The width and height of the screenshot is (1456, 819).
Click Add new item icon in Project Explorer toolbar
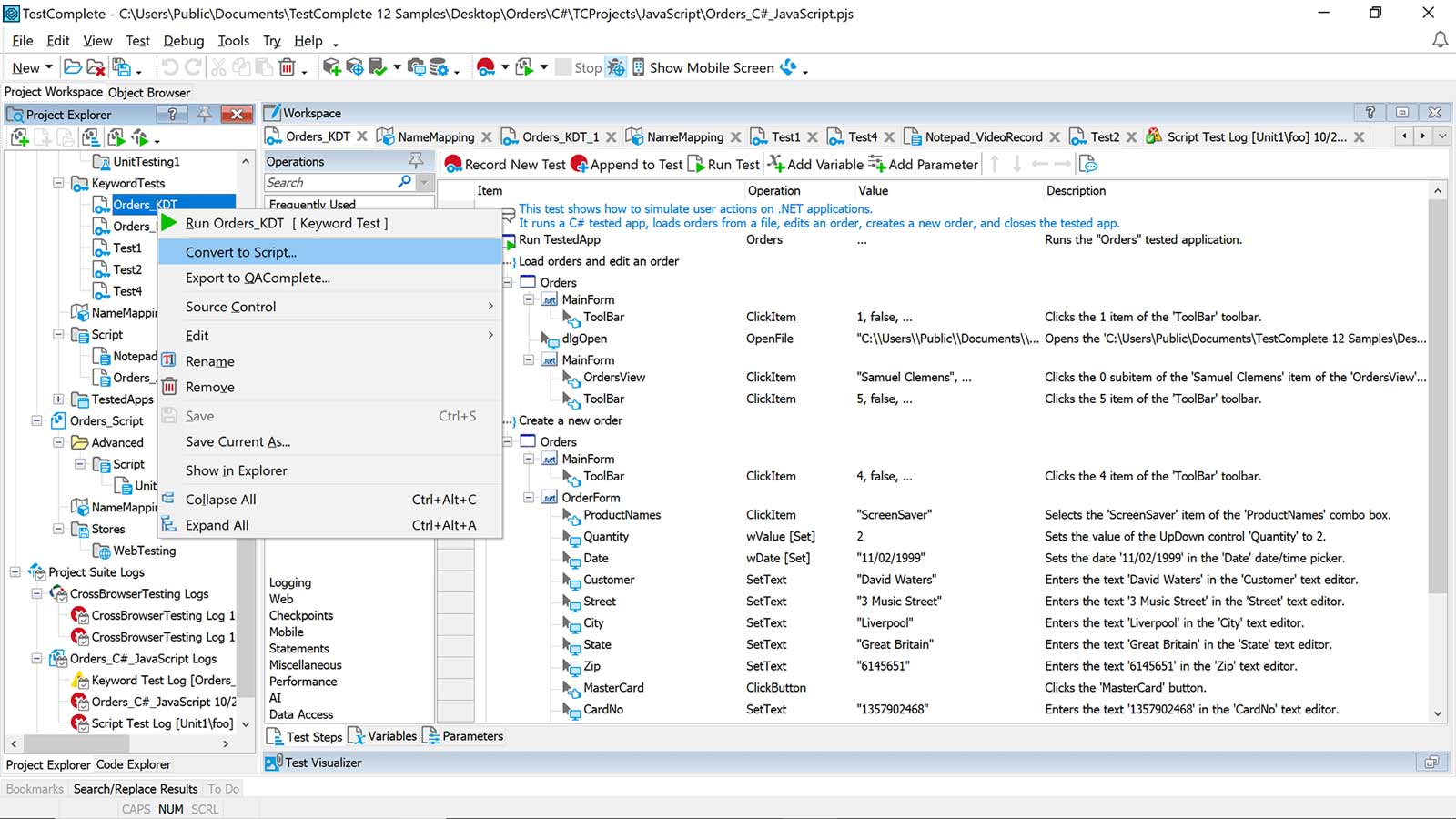(19, 137)
